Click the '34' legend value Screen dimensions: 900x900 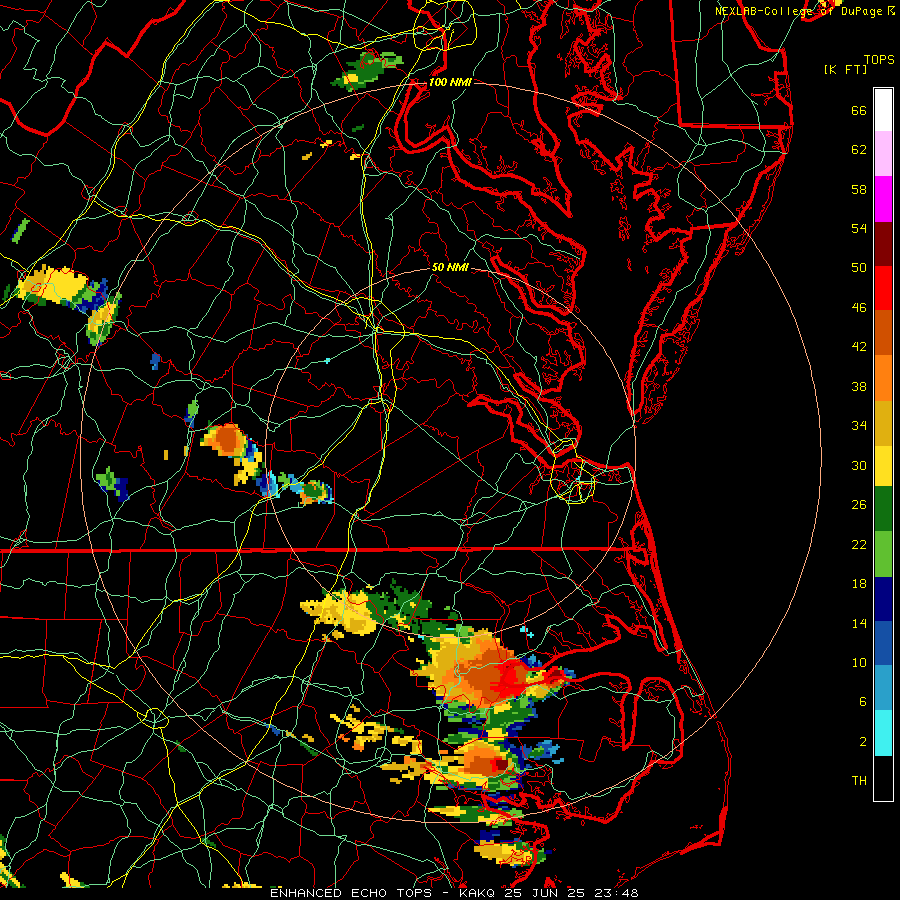[x=859, y=425]
